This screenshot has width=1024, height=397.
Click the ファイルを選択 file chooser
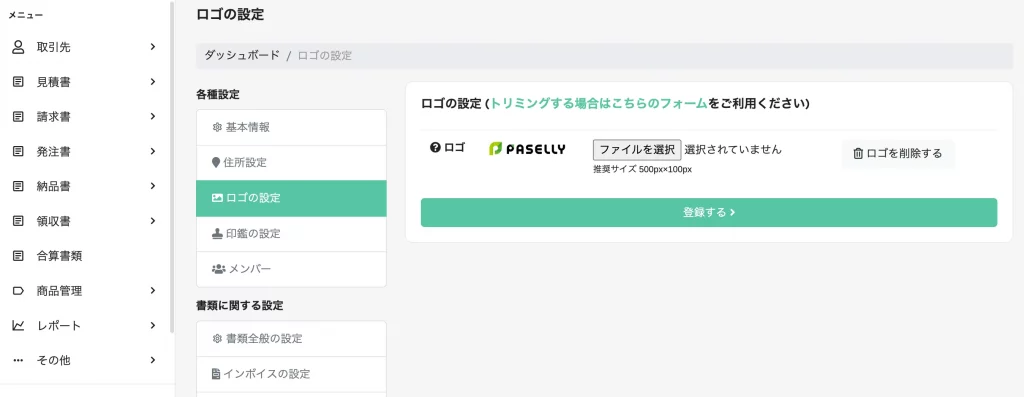(x=637, y=150)
